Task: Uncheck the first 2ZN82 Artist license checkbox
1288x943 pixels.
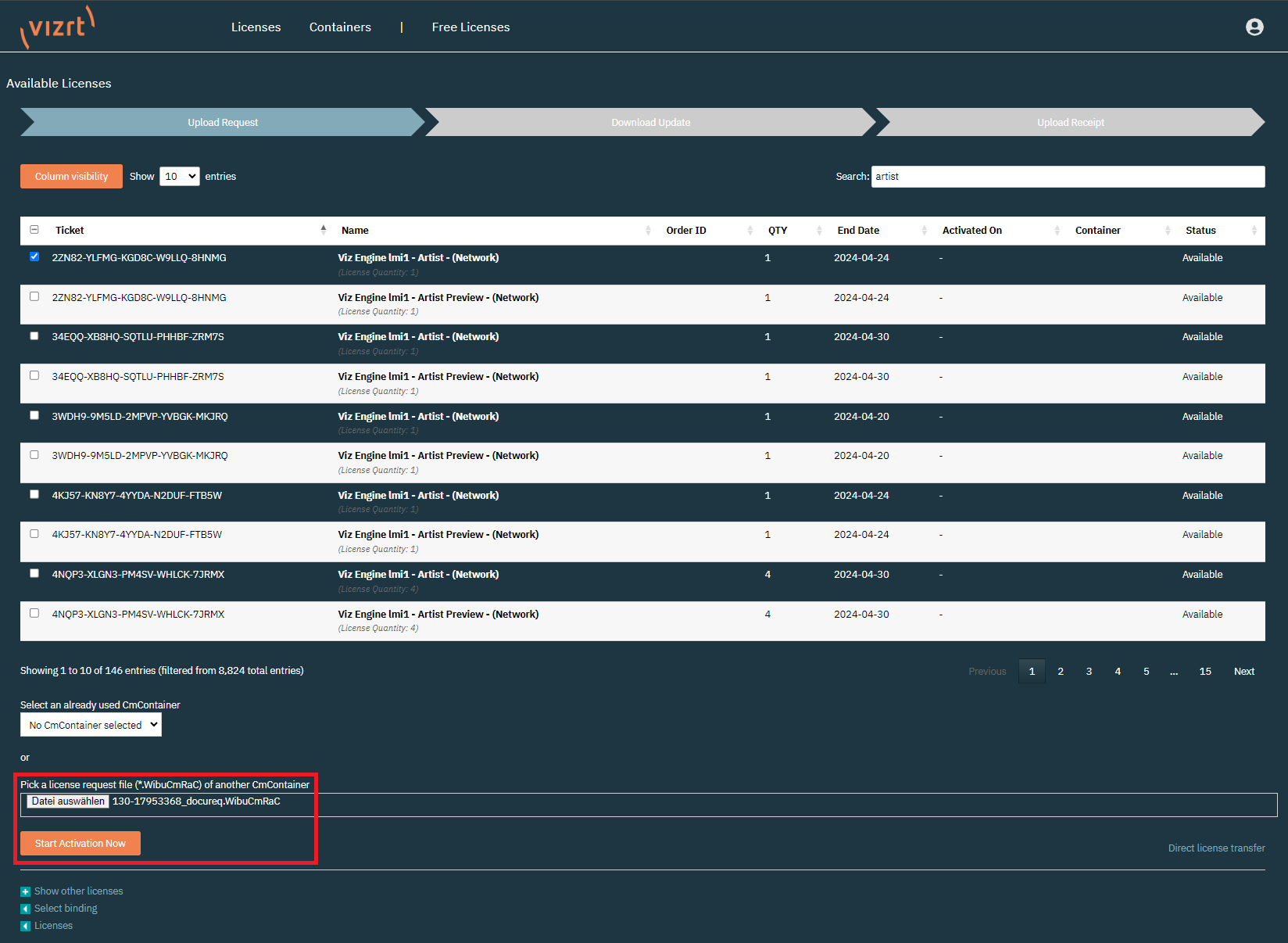Action: (34, 256)
